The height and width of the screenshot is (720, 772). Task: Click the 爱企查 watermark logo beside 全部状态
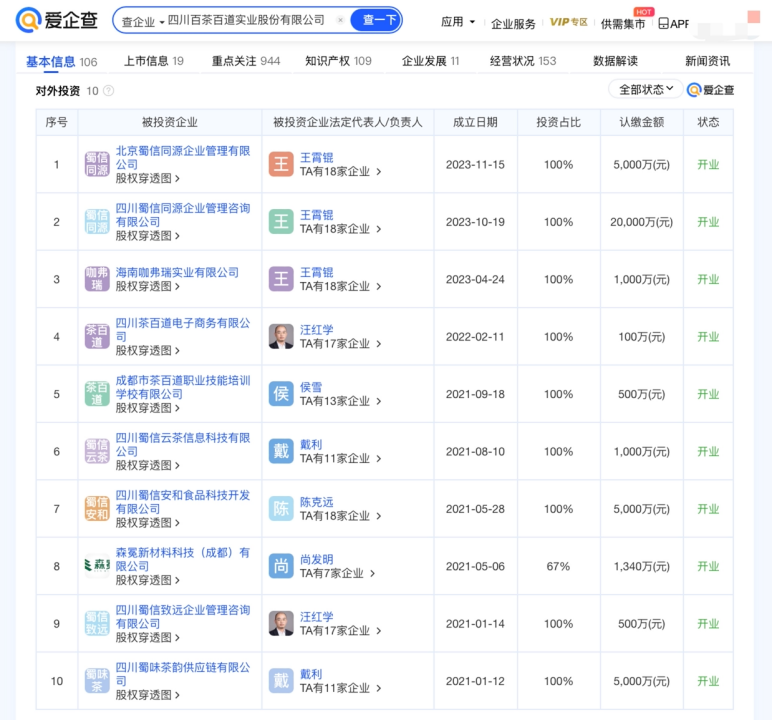pos(710,90)
